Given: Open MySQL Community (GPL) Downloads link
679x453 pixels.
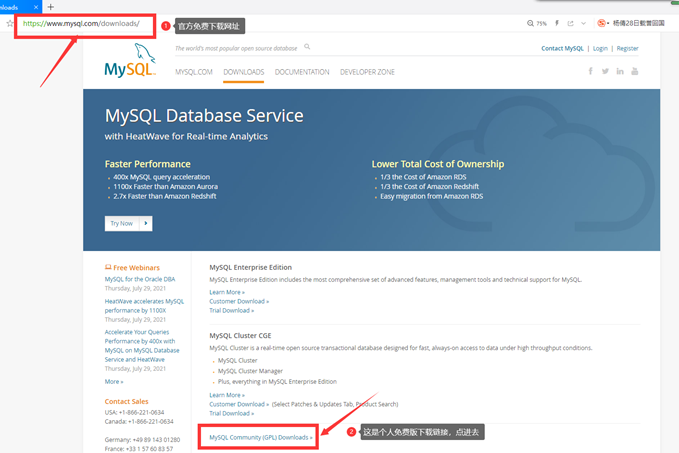Looking at the screenshot, I should (x=261, y=437).
